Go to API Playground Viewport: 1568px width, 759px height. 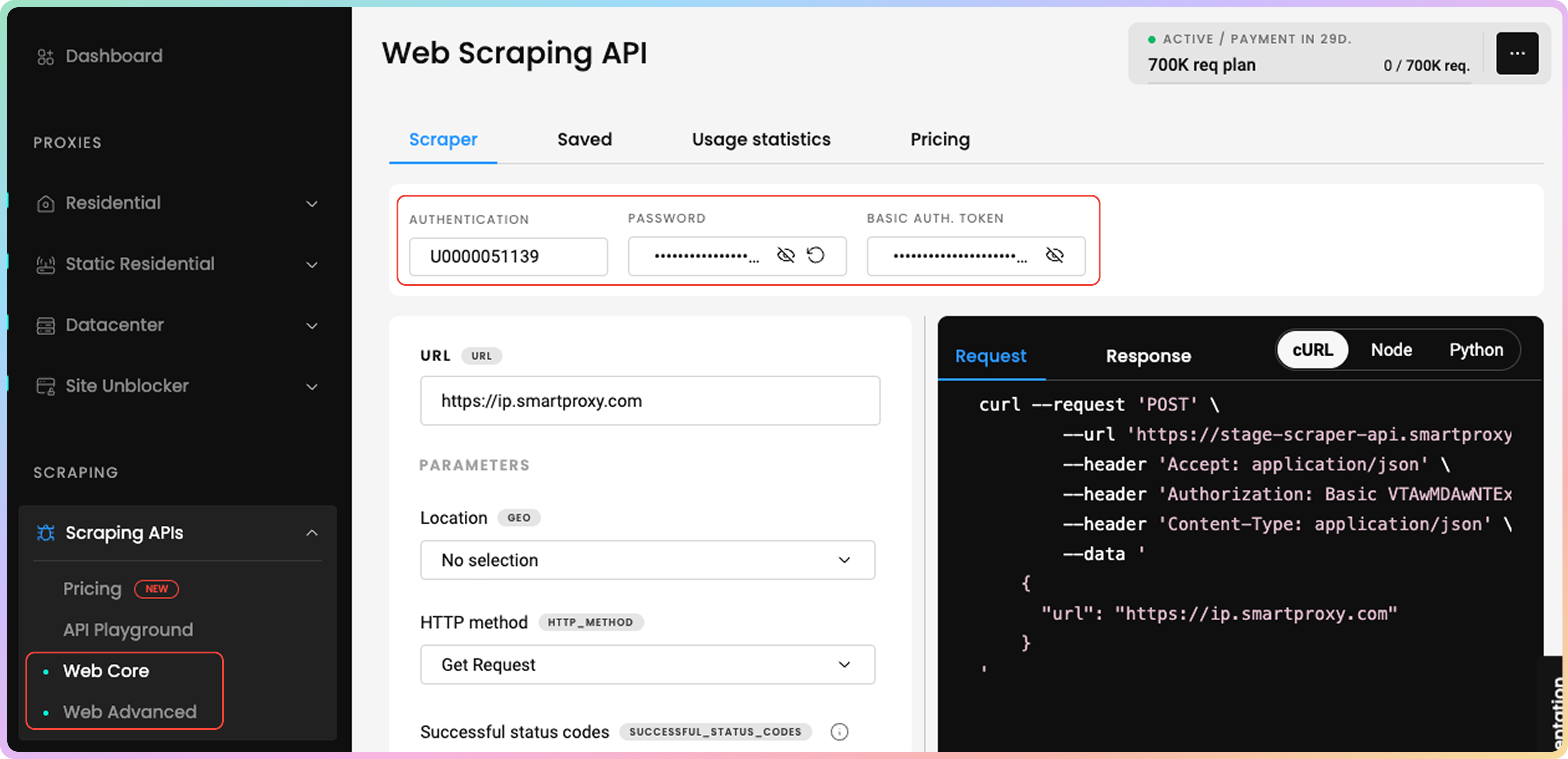pyautogui.click(x=128, y=629)
